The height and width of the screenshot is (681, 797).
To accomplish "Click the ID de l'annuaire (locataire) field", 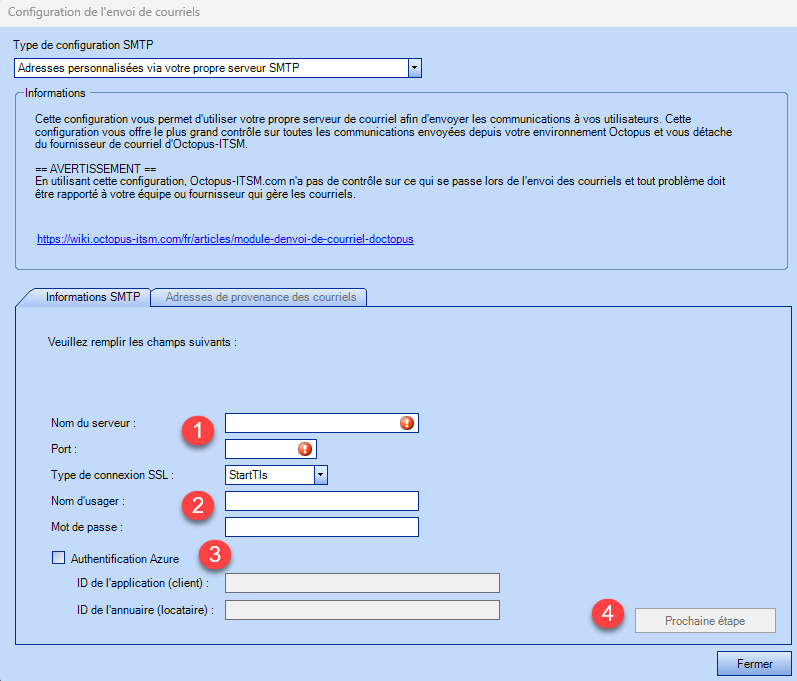I will tap(362, 610).
